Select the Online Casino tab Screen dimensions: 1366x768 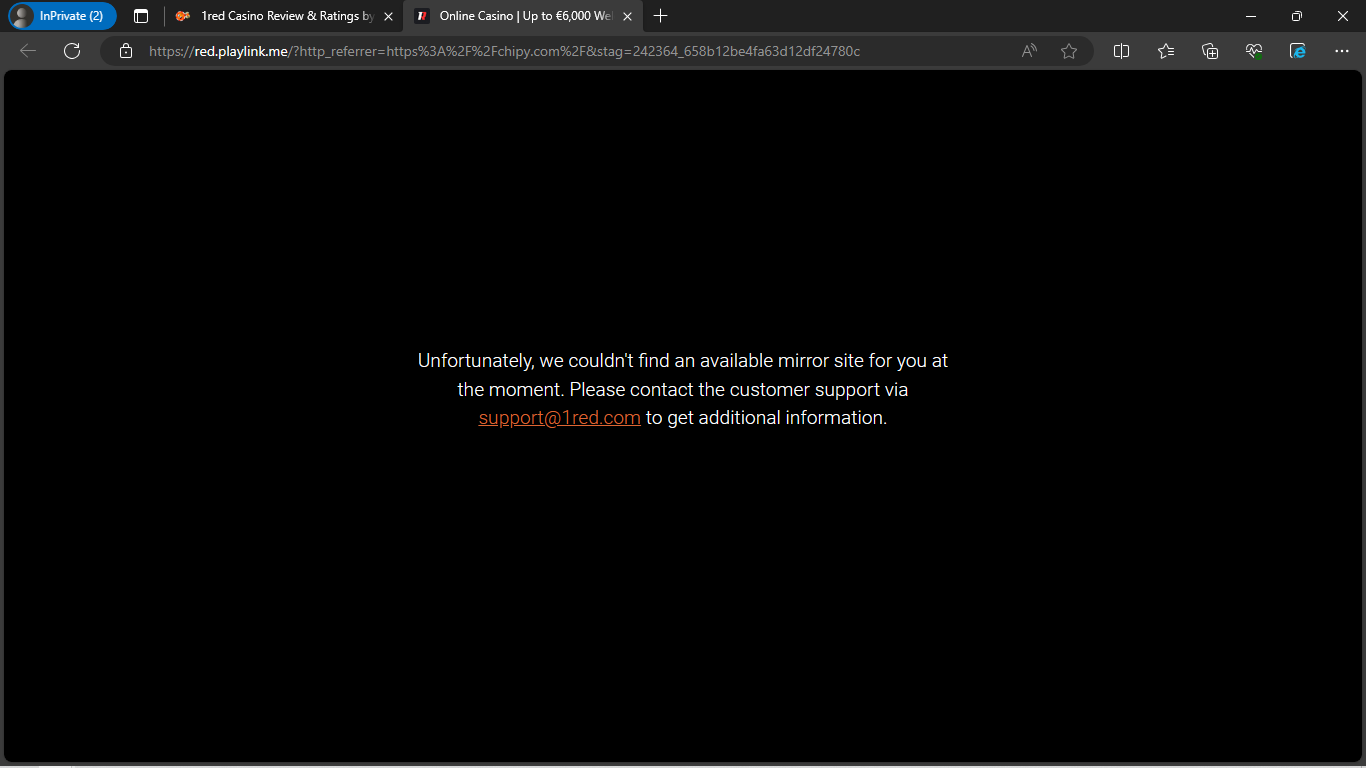click(x=515, y=16)
